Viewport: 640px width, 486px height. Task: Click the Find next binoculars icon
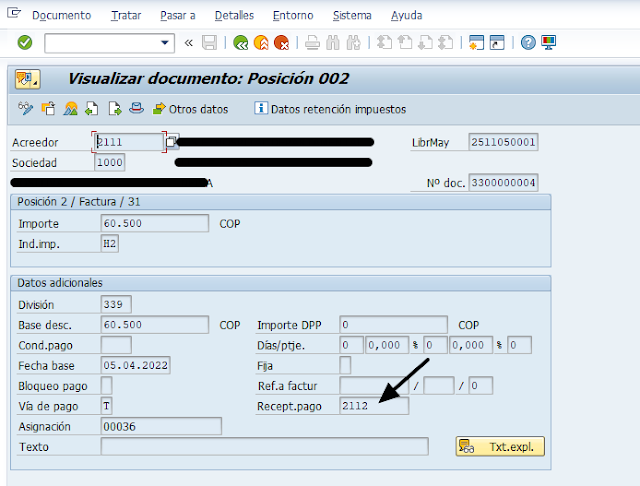click(x=353, y=43)
